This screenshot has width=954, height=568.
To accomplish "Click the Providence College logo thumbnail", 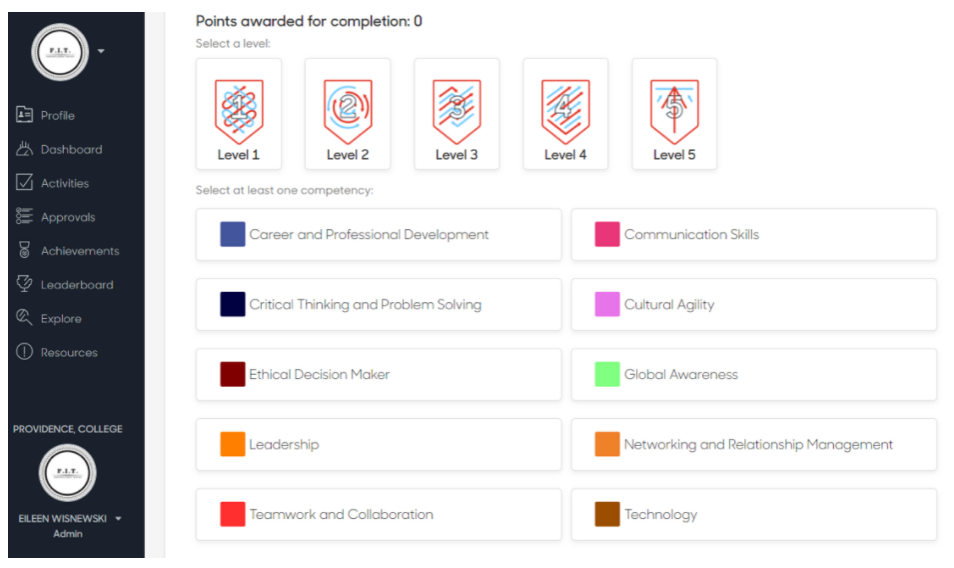I will [x=67, y=473].
